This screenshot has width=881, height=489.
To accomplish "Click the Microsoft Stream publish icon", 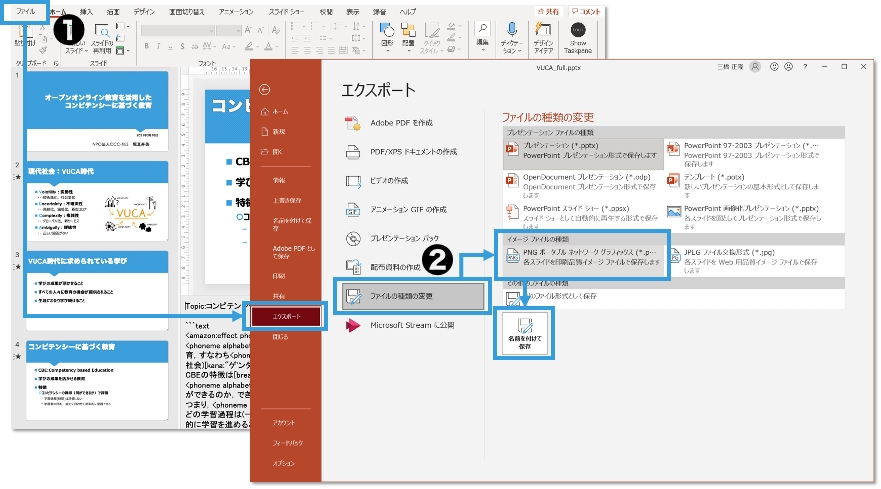I will [x=351, y=326].
